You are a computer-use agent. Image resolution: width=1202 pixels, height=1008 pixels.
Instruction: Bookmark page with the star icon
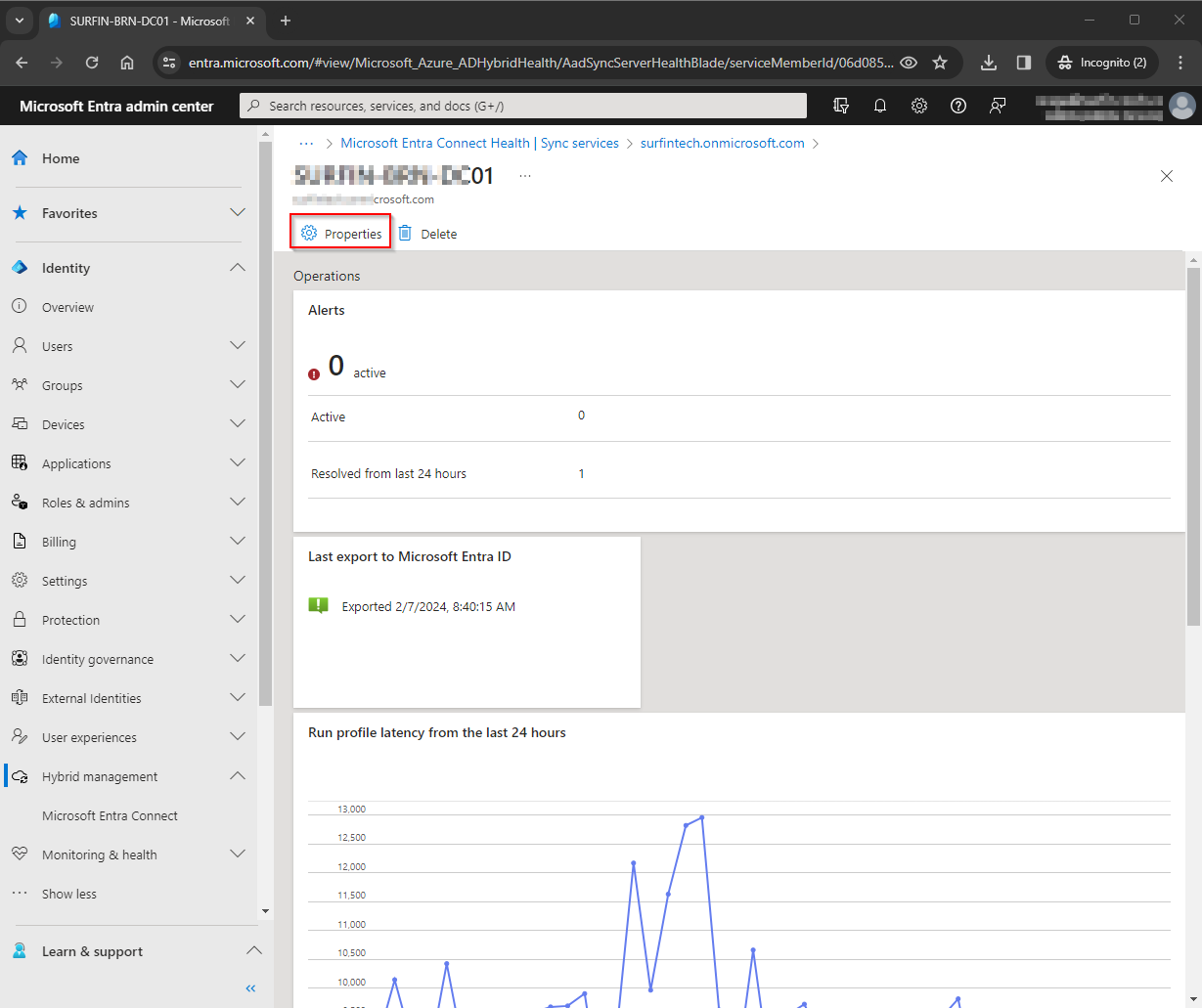(940, 63)
